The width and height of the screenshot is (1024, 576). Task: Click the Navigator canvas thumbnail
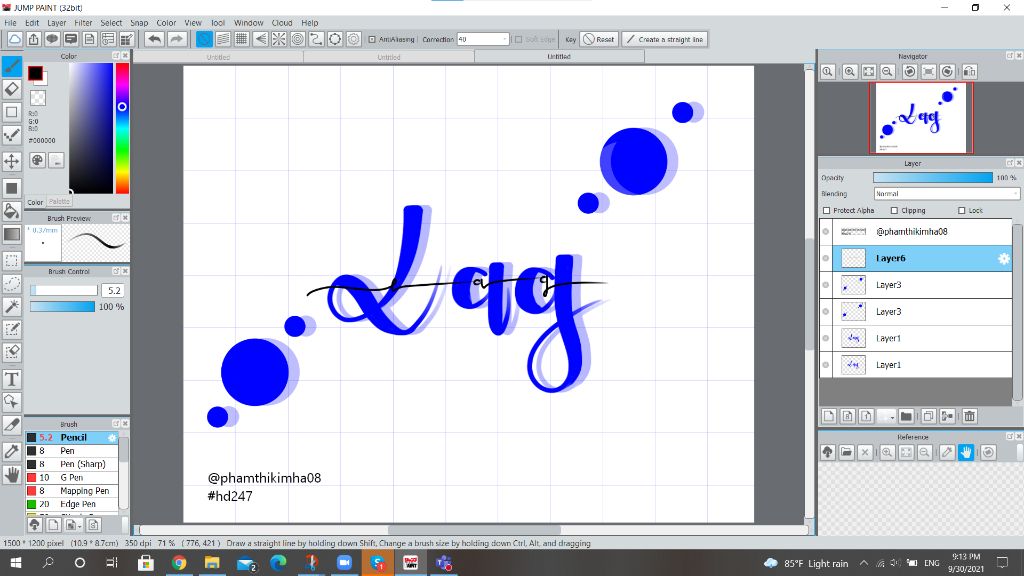(920, 118)
